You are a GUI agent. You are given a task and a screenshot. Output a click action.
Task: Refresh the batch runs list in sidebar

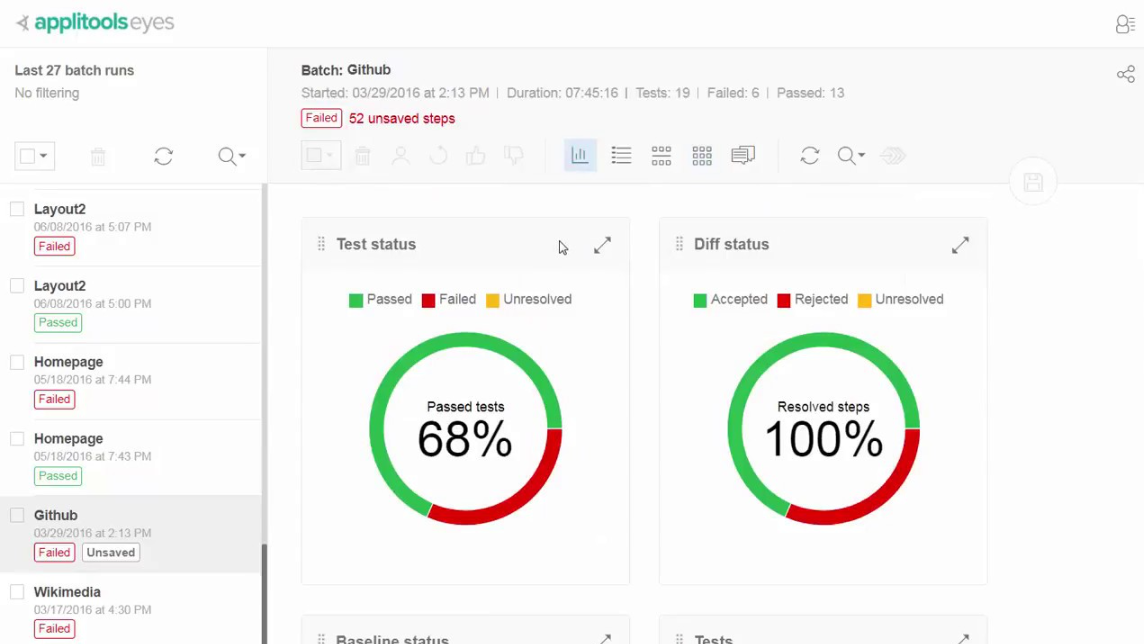(163, 156)
